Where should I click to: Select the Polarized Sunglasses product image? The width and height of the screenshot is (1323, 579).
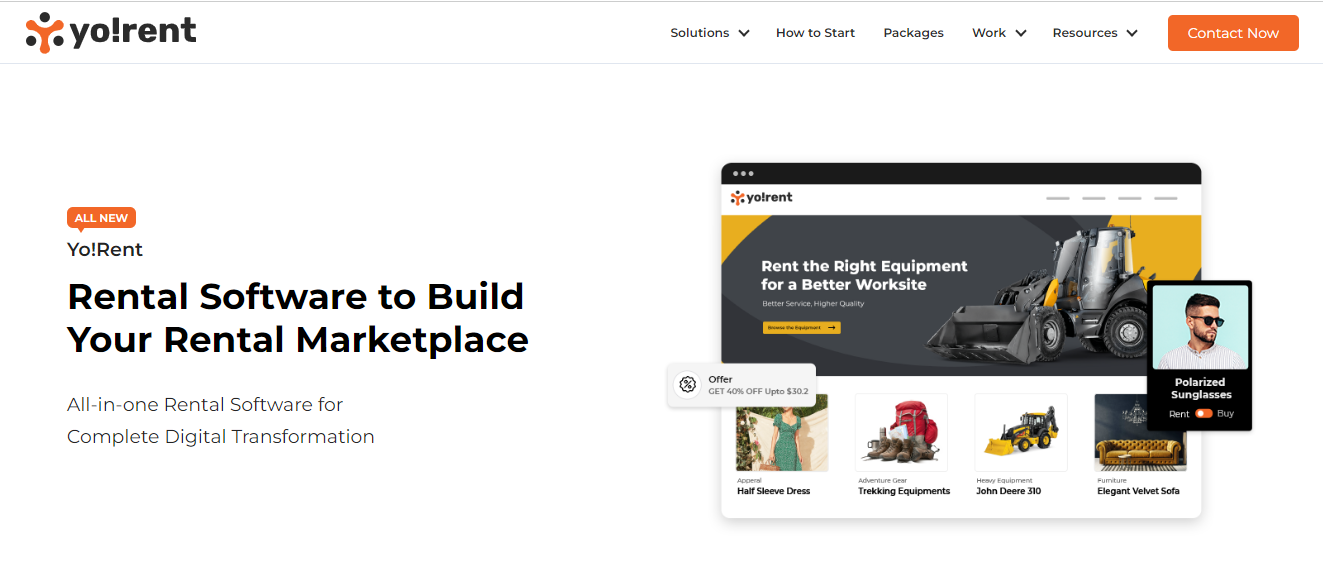[1201, 327]
